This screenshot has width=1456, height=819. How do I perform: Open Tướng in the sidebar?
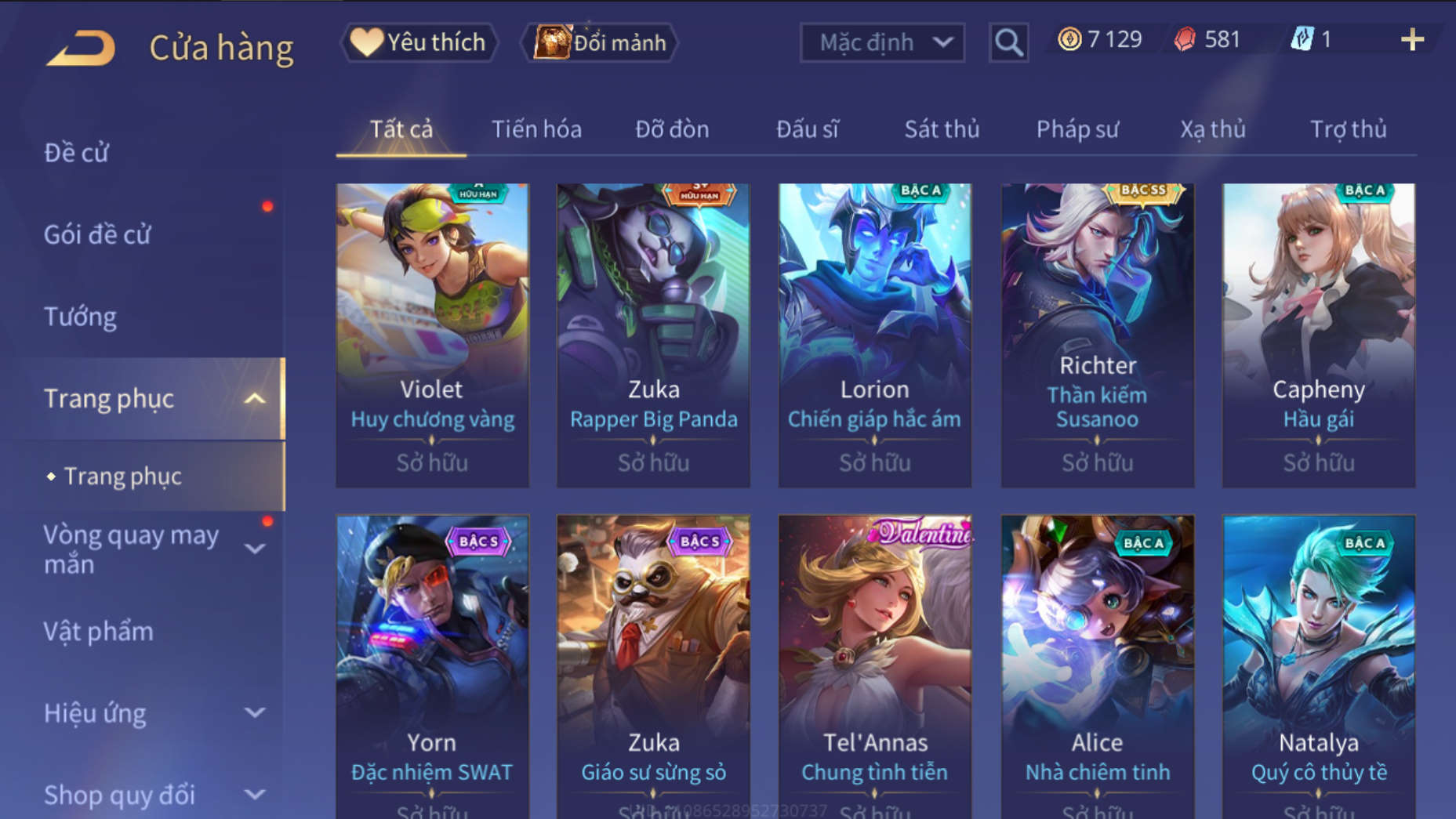click(x=80, y=316)
